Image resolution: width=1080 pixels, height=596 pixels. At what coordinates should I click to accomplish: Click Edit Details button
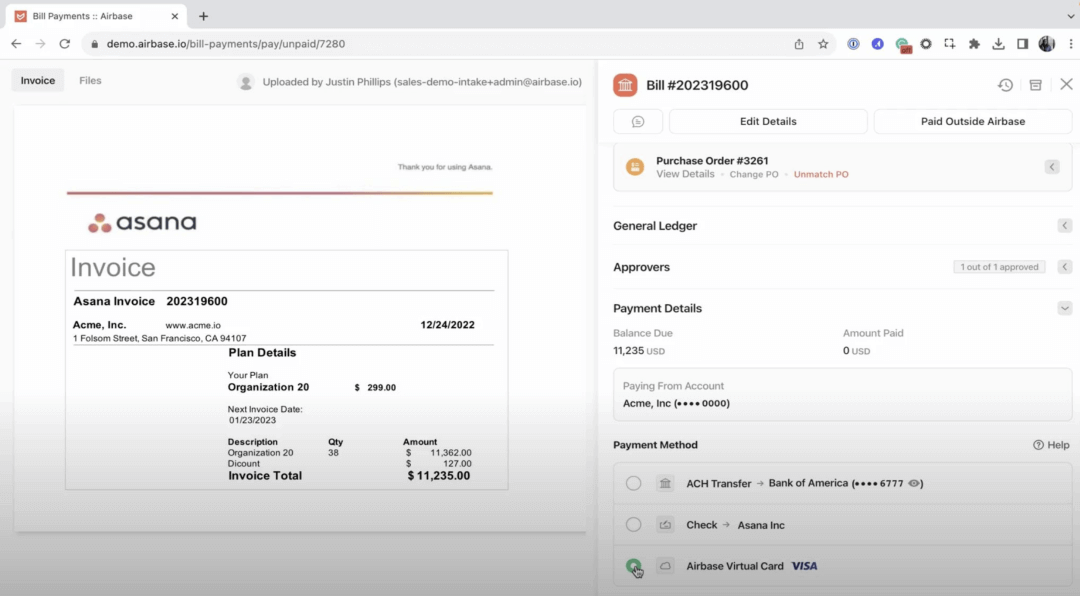tap(768, 121)
